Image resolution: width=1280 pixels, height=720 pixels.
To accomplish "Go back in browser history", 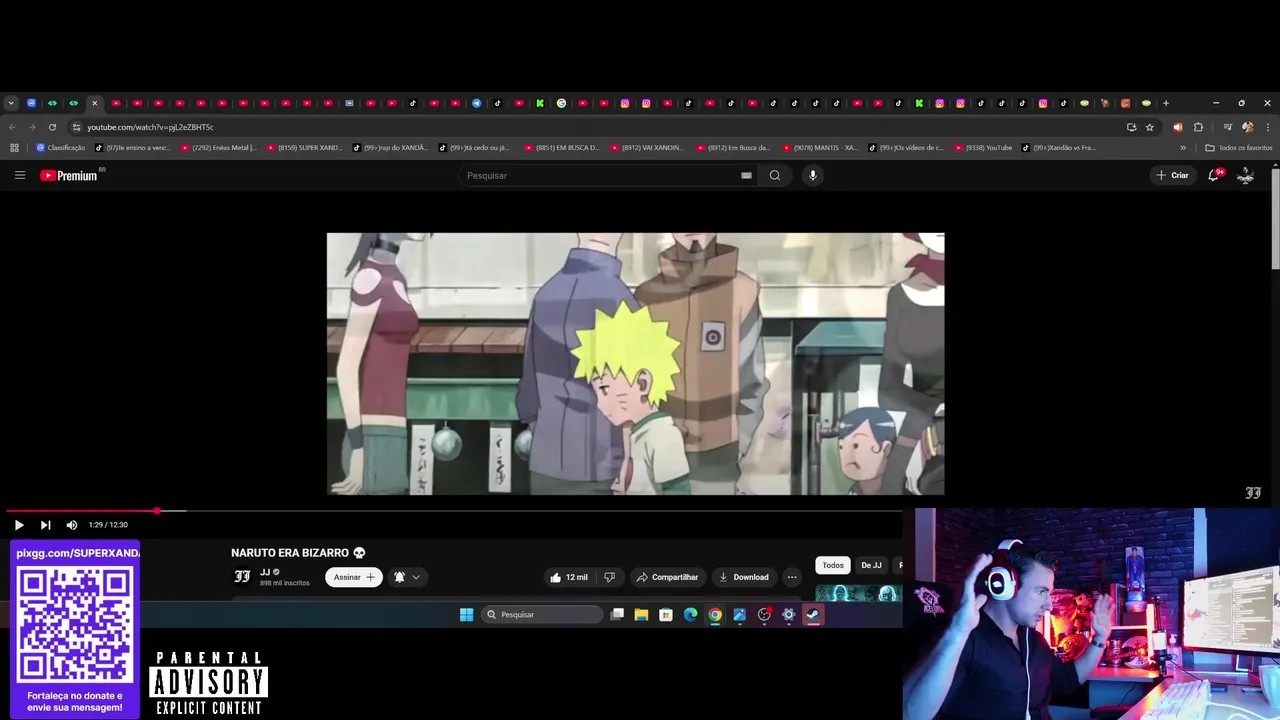I will point(12,127).
